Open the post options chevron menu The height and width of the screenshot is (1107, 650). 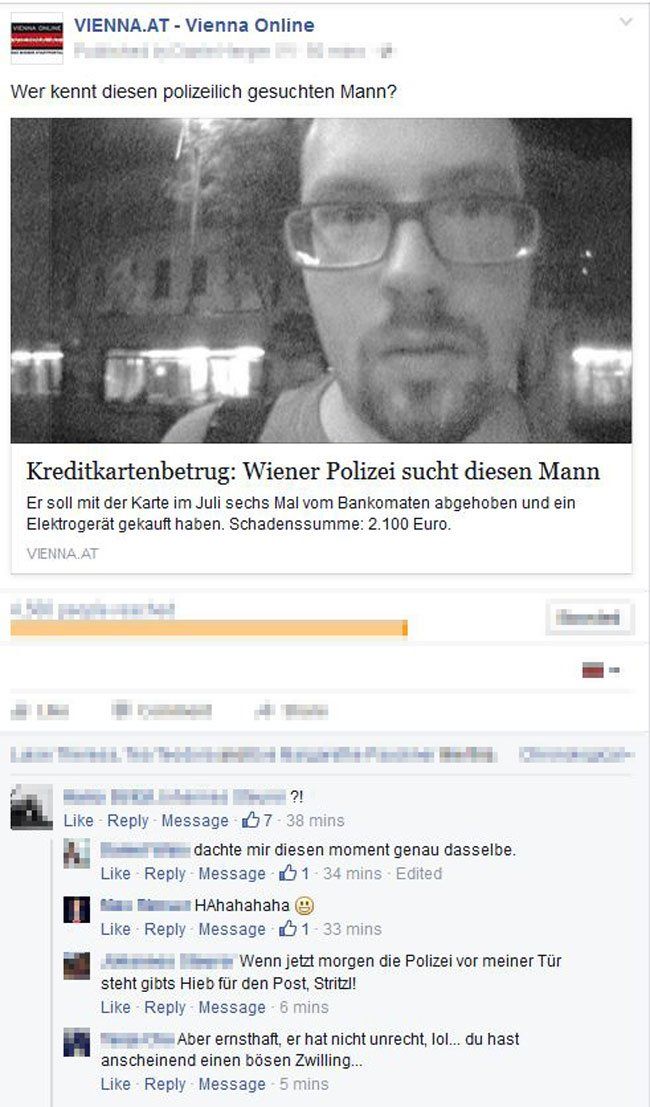coord(625,23)
